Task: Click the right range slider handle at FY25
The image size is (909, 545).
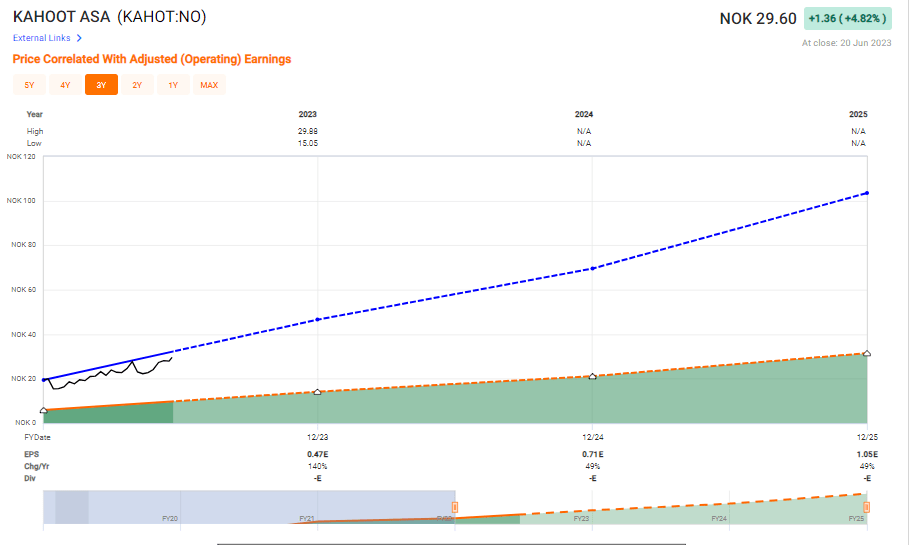Action: (867, 507)
